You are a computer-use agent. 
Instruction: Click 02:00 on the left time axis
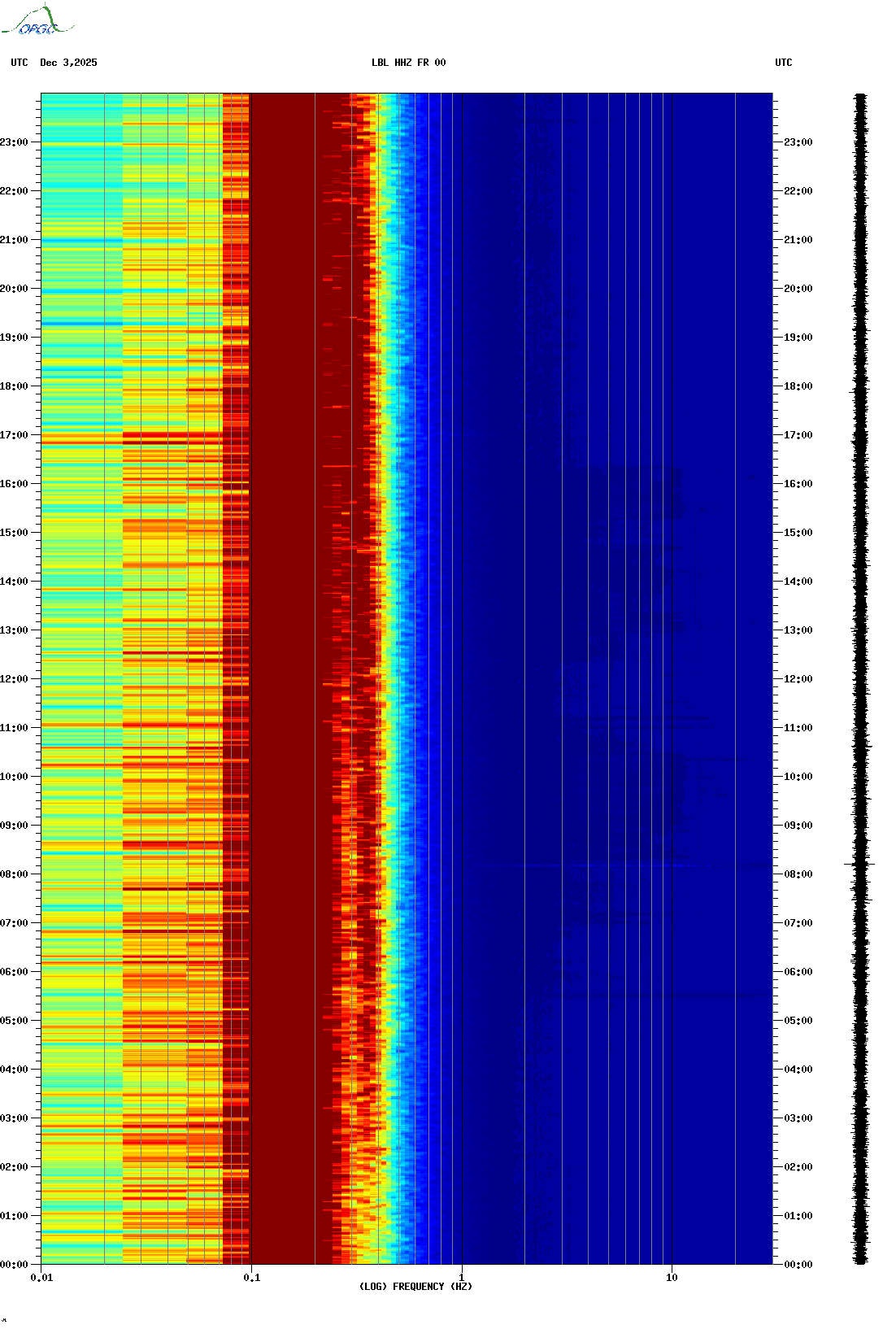14,1167
